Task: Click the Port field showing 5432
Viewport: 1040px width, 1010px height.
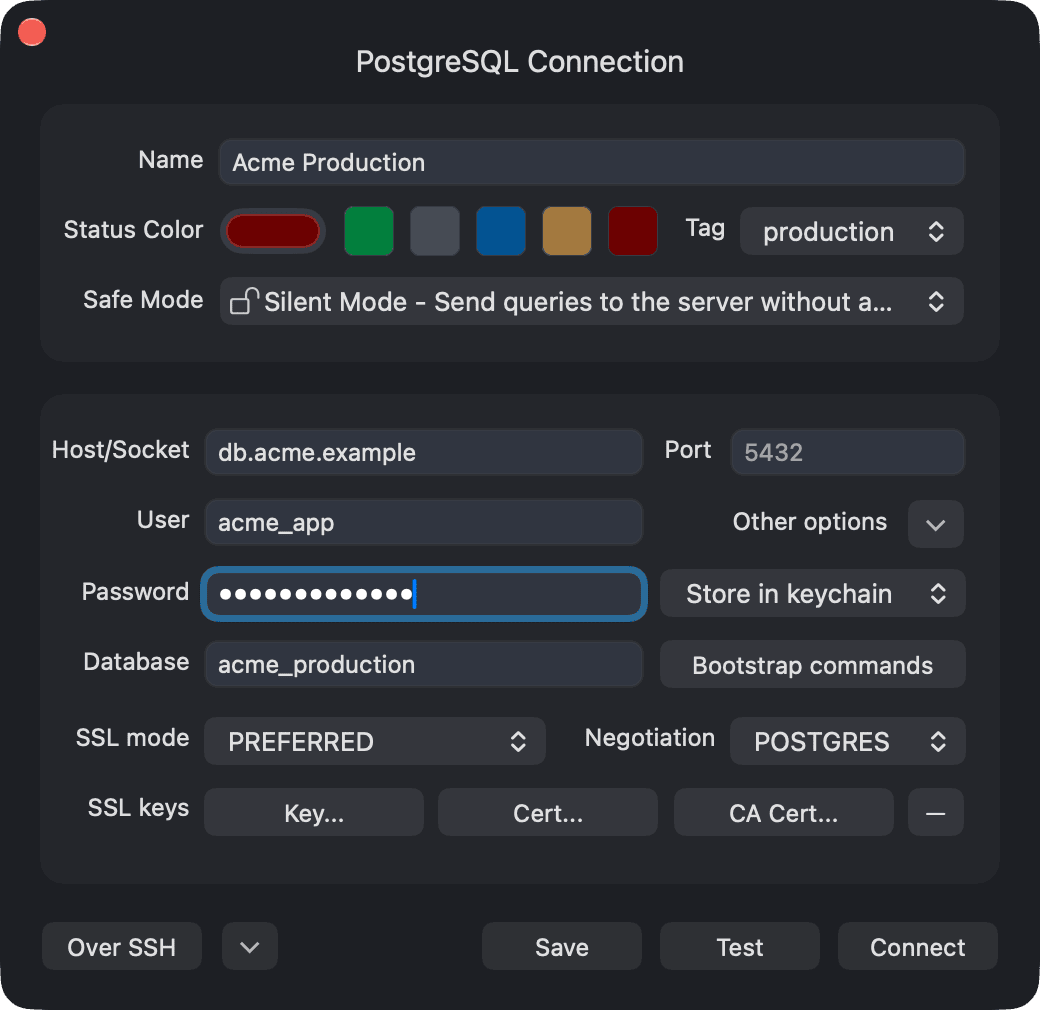Action: (848, 452)
